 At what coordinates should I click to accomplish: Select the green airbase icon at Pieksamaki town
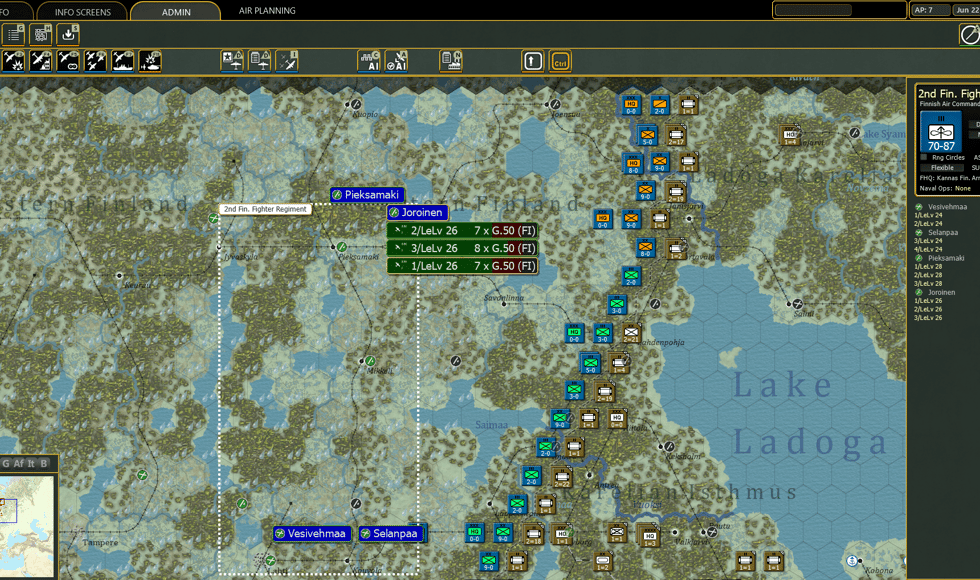click(342, 247)
